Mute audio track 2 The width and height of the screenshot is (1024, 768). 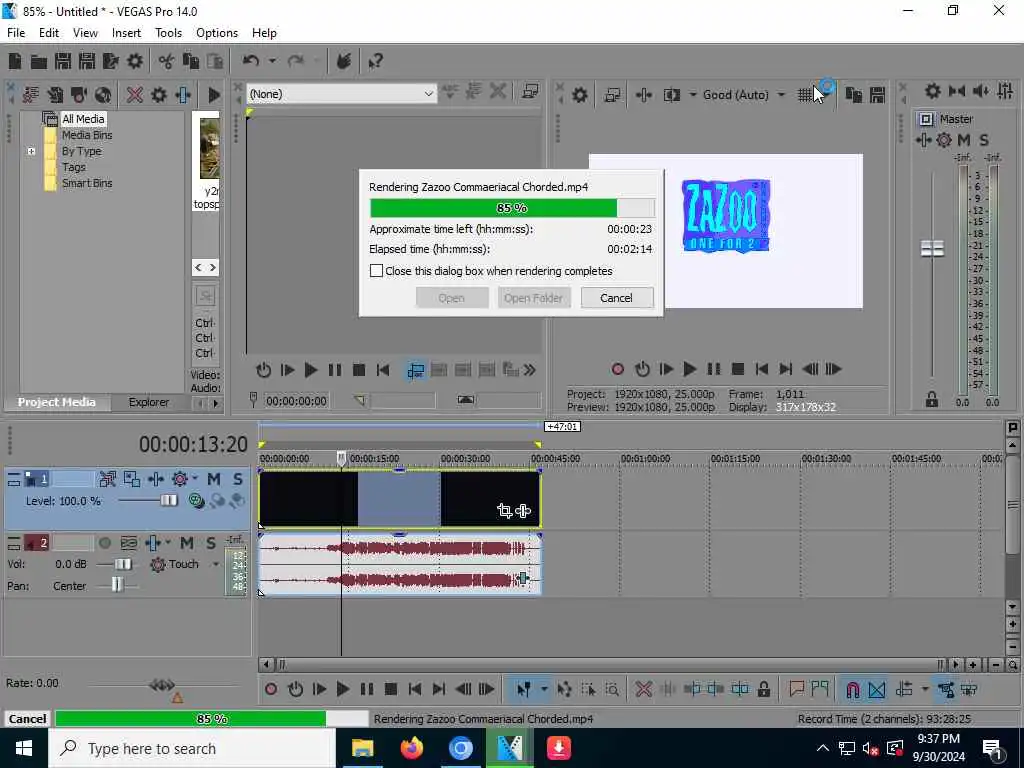tap(187, 543)
